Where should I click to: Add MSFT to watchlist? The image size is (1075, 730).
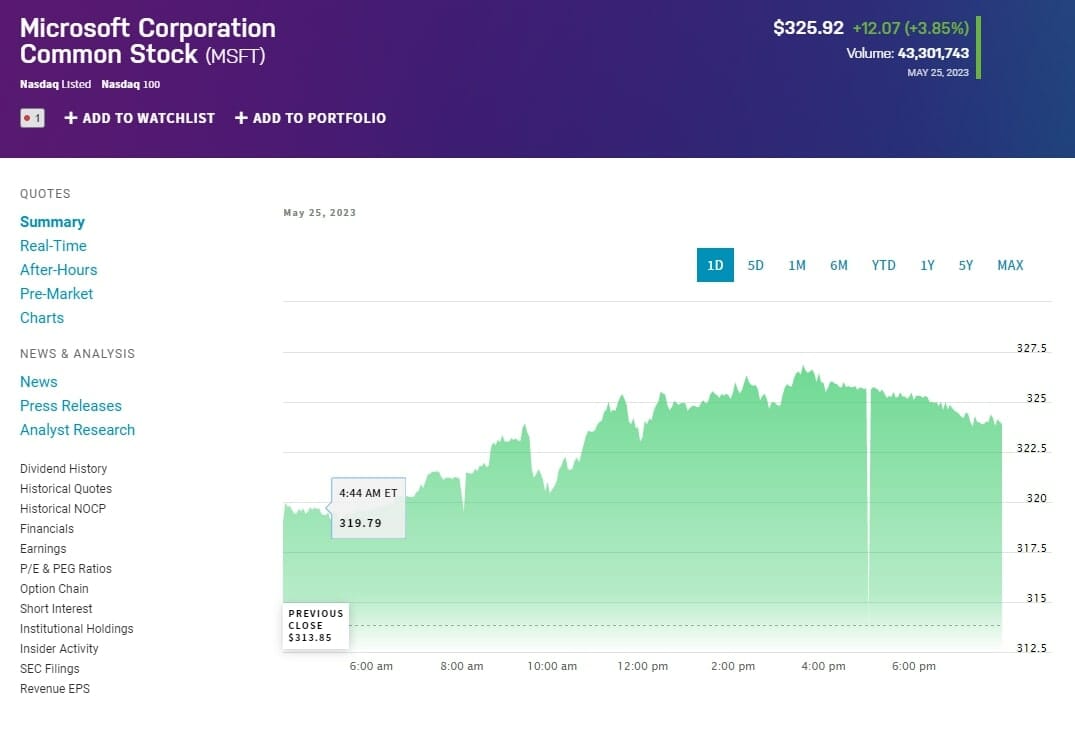(140, 118)
